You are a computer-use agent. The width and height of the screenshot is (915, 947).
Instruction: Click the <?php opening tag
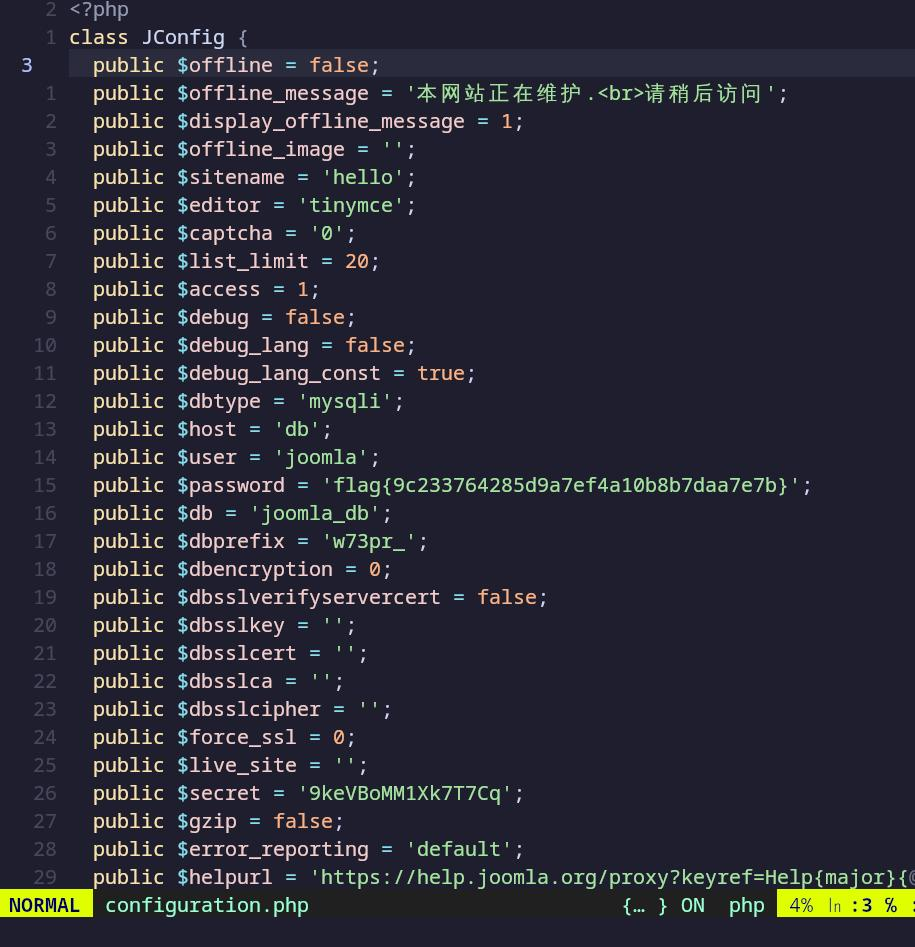[x=99, y=10]
